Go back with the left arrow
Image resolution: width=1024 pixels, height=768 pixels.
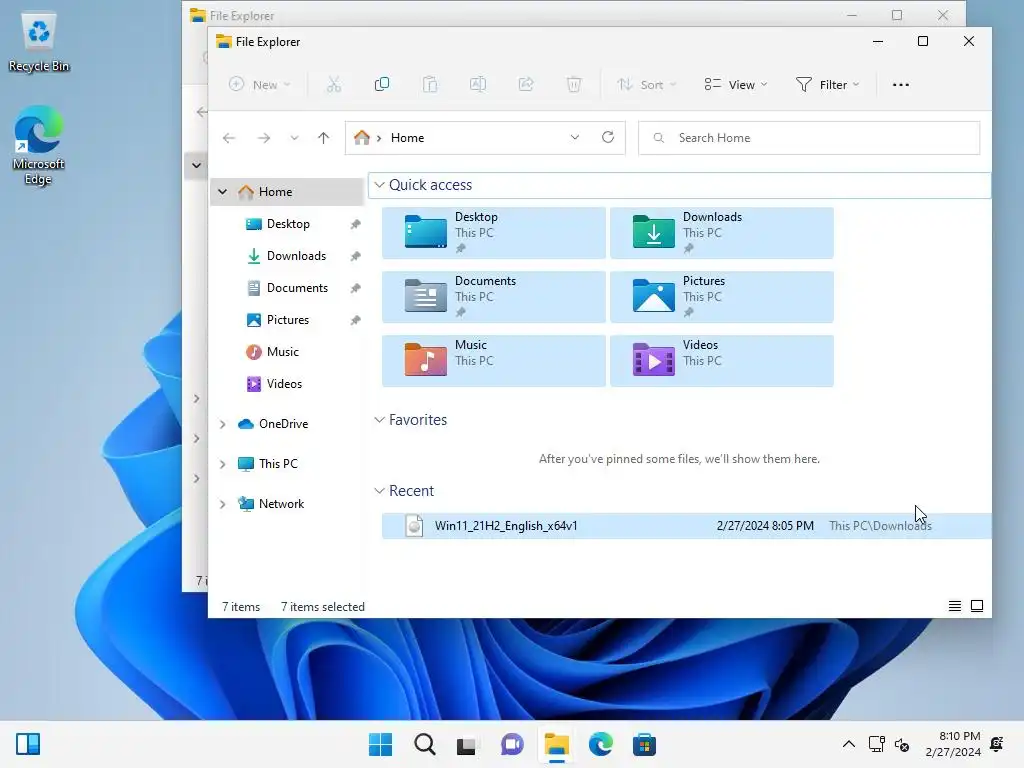pos(229,138)
